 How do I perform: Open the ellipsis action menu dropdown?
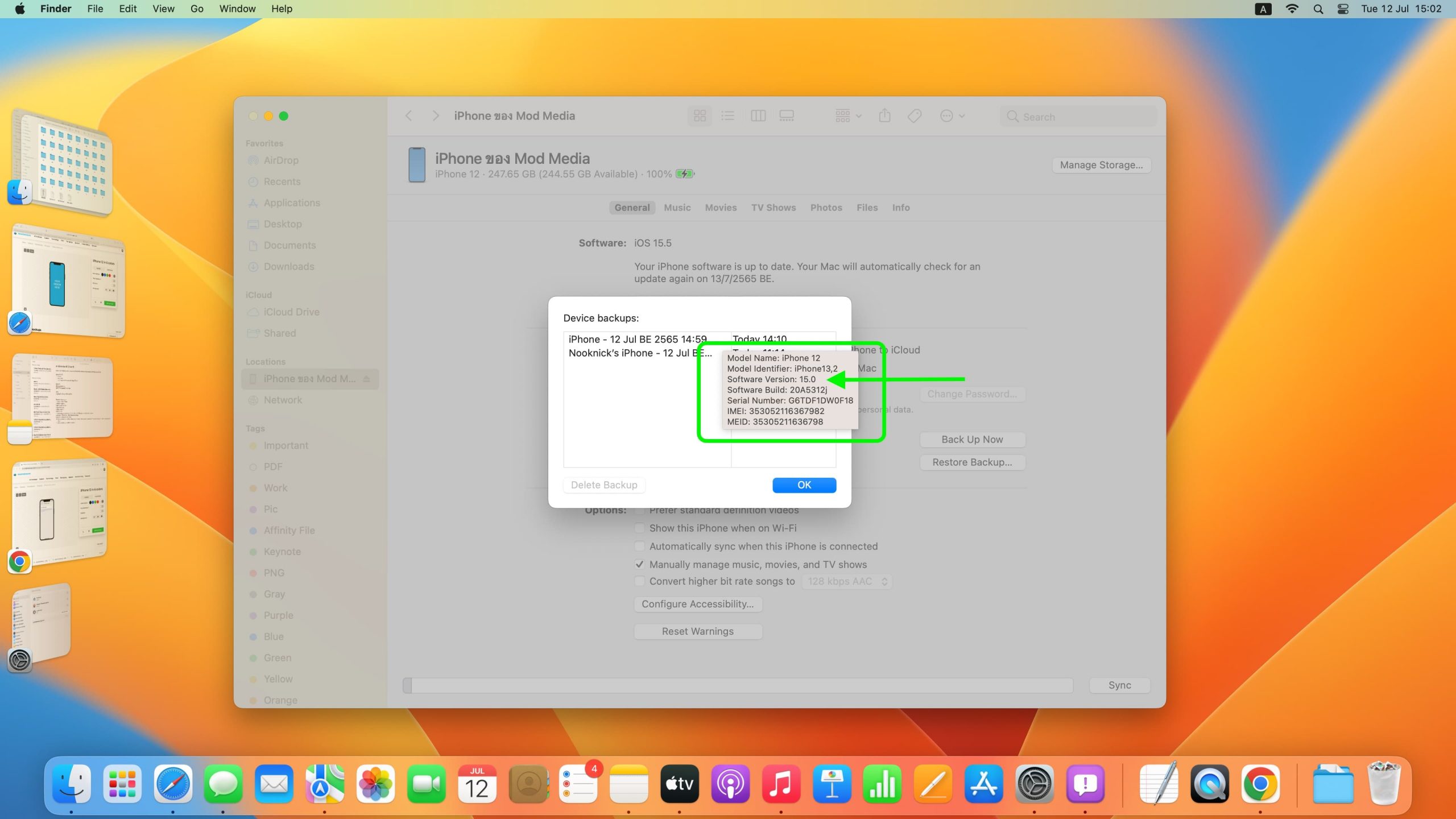952,116
